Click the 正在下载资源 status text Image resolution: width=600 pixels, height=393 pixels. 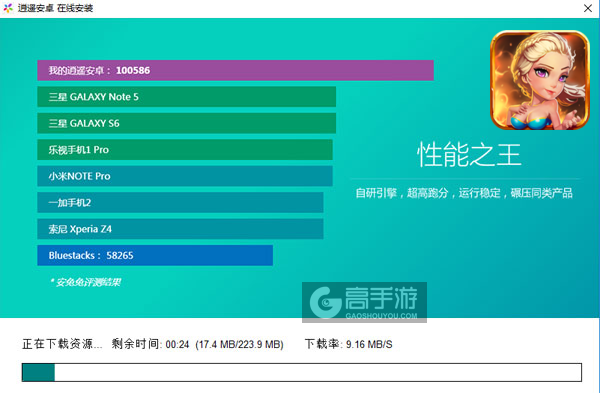pyautogui.click(x=62, y=344)
